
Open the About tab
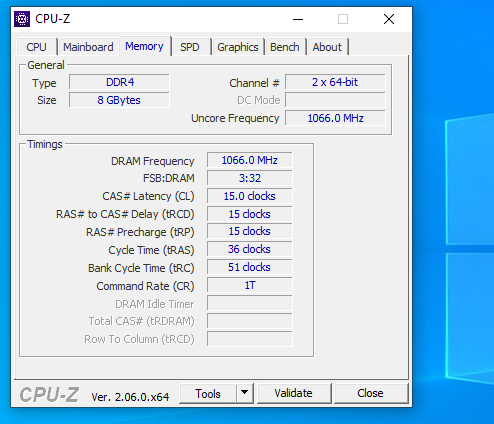[327, 47]
